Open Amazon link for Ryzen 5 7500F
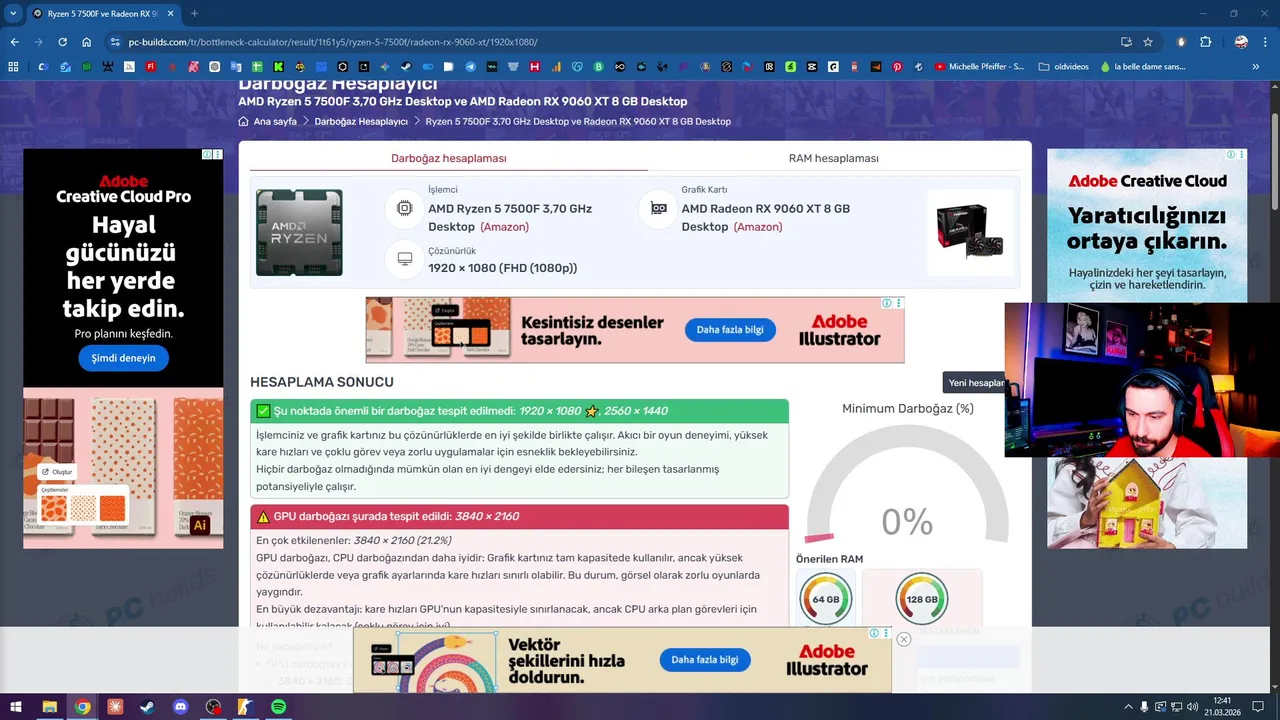The image size is (1280, 720). (505, 227)
